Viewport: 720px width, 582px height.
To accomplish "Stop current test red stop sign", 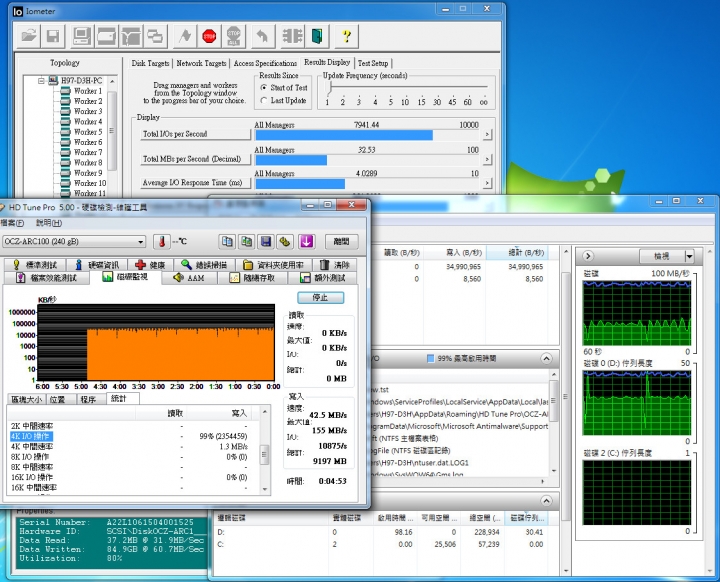I will coord(209,36).
